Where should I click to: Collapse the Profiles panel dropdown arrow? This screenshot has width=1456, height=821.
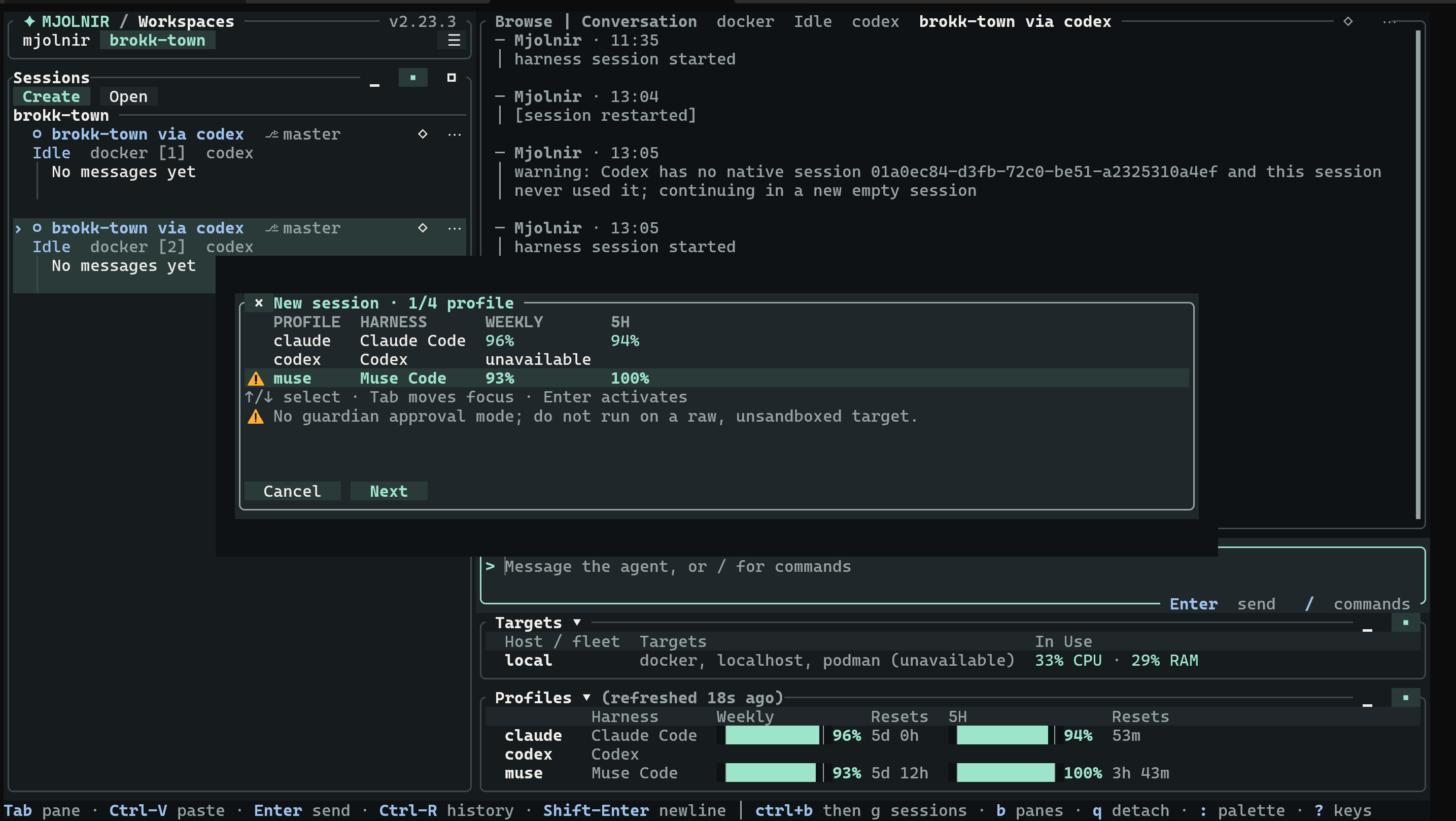tap(586, 698)
